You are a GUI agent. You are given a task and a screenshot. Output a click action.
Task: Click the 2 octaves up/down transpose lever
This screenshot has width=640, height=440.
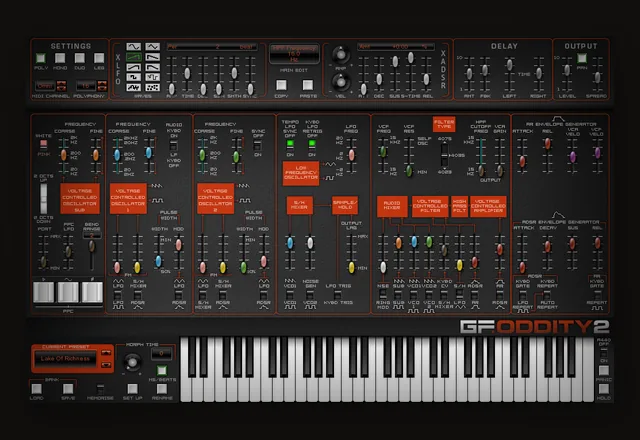pos(43,199)
